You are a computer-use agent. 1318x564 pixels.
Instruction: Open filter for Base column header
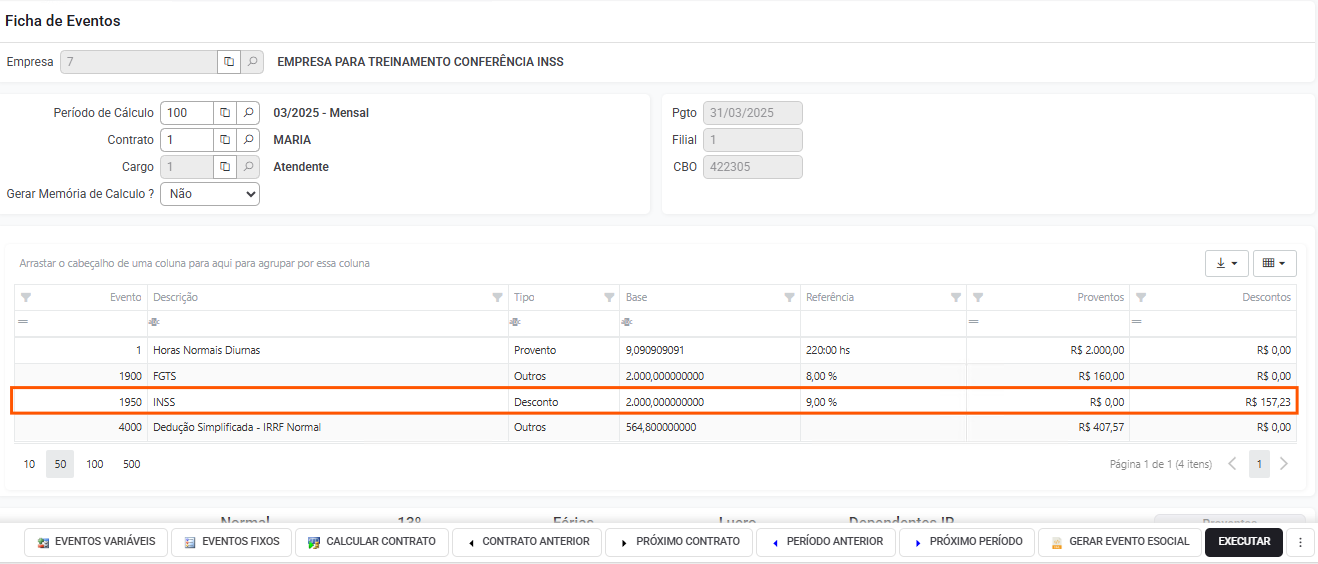click(790, 297)
